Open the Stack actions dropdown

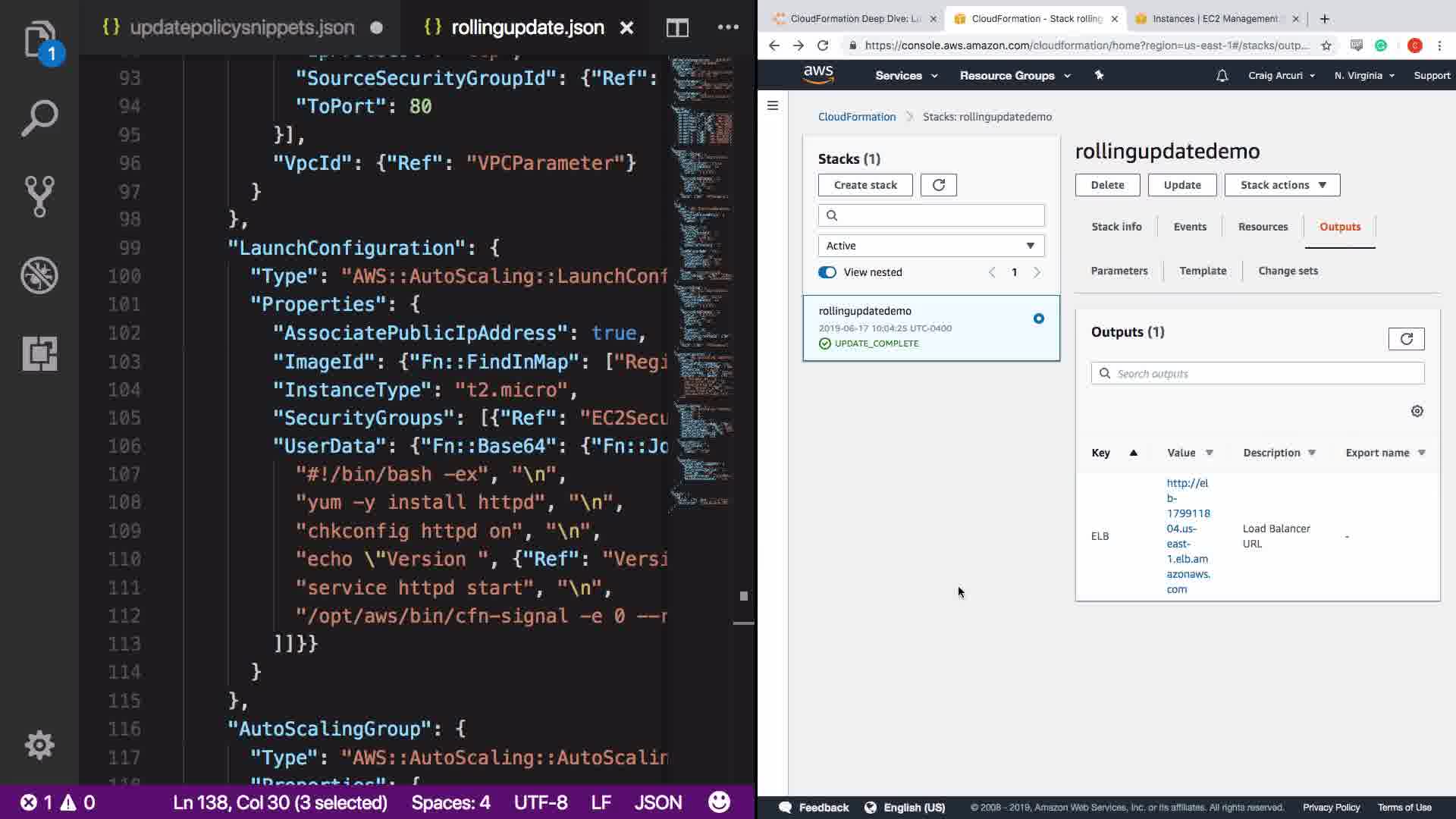pyautogui.click(x=1282, y=185)
